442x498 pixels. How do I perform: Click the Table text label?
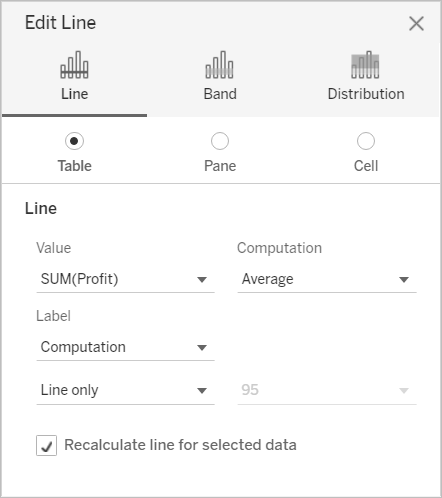pyautogui.click(x=75, y=166)
